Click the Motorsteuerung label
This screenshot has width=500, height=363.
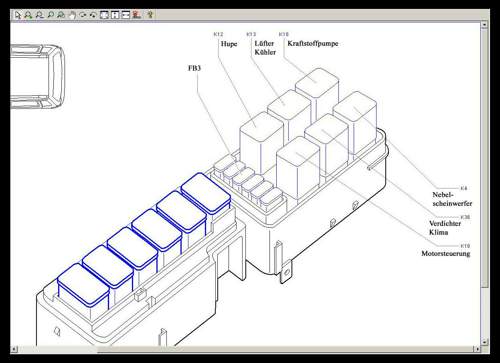[x=446, y=253]
